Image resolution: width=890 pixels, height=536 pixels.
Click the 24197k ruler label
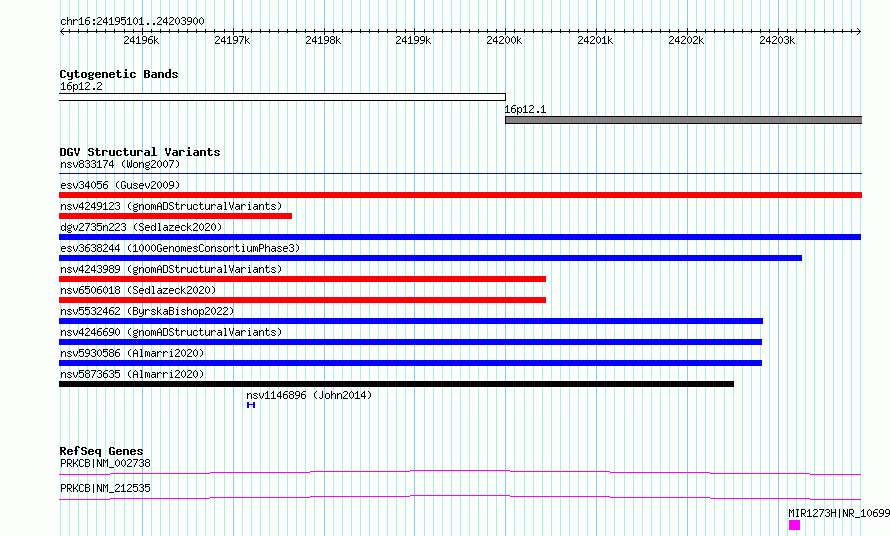(232, 40)
